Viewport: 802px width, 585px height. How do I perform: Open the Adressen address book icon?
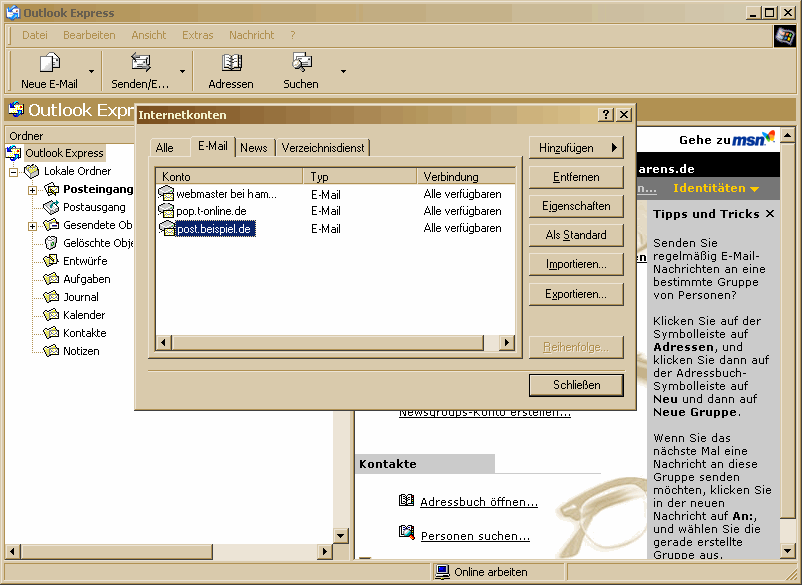click(x=231, y=63)
